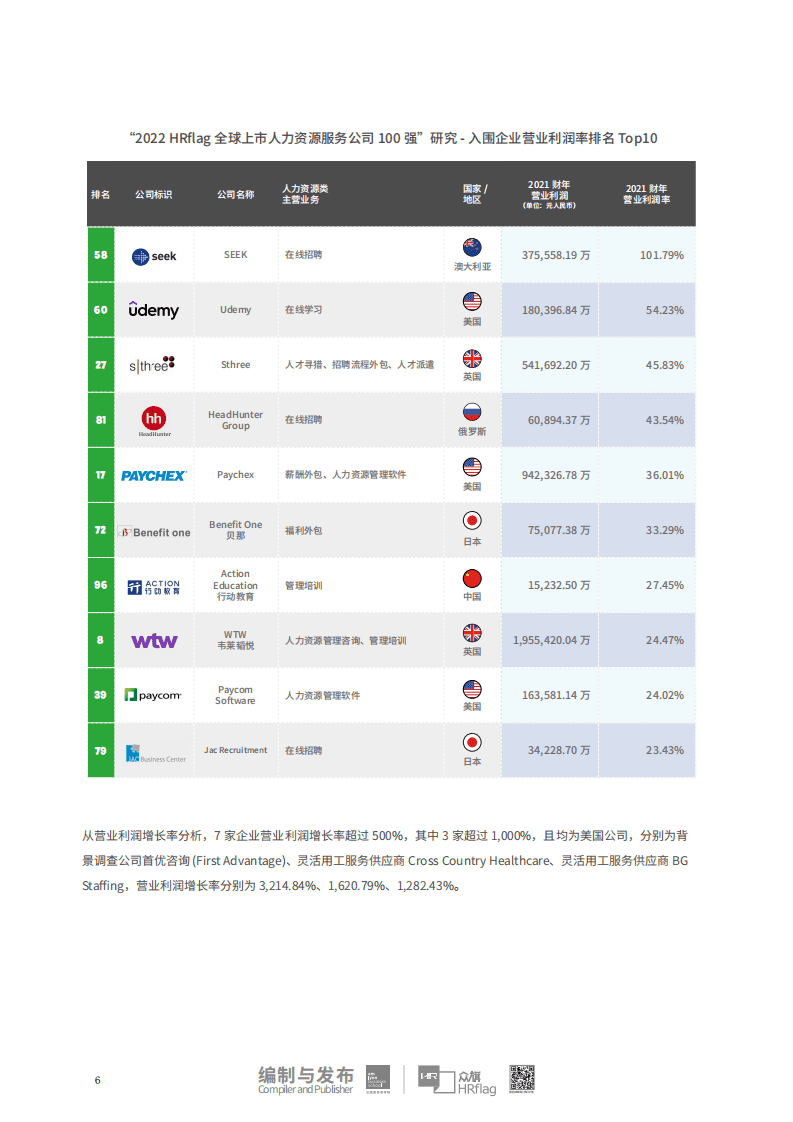Click the JAC Business Center logo
The width and height of the screenshot is (793, 1122).
pyautogui.click(x=155, y=753)
